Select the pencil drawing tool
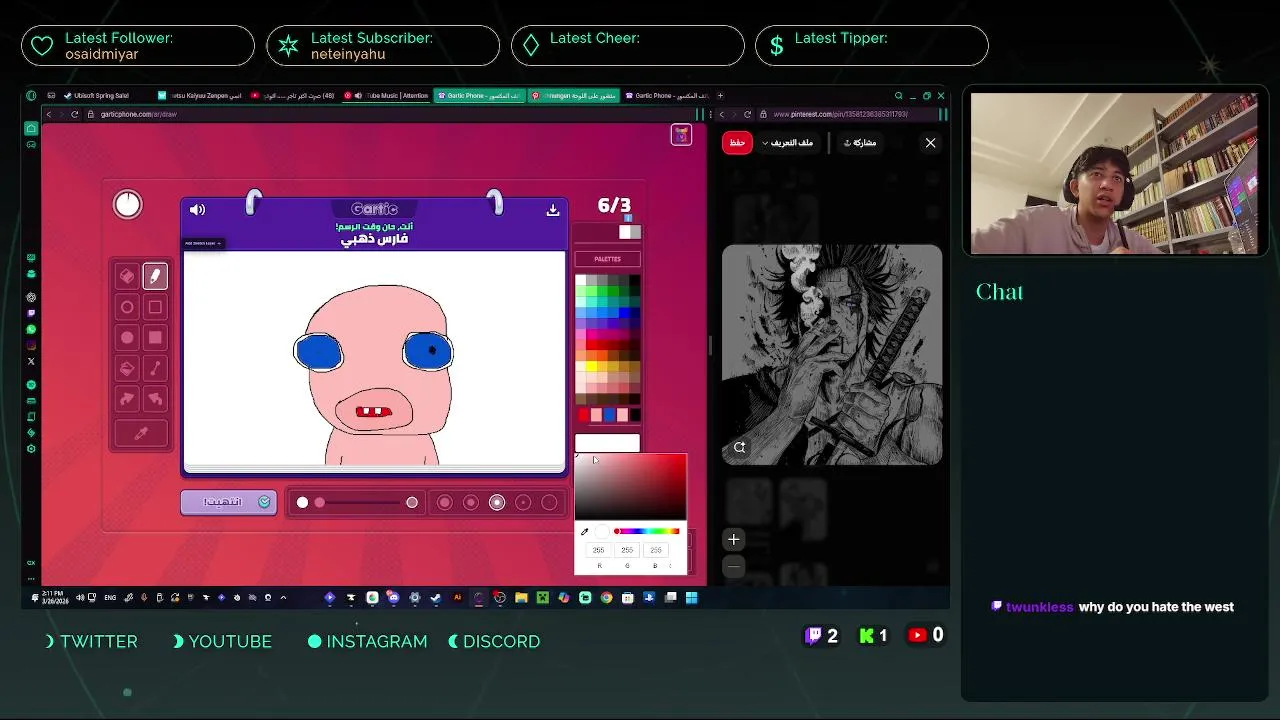 pyautogui.click(x=155, y=276)
